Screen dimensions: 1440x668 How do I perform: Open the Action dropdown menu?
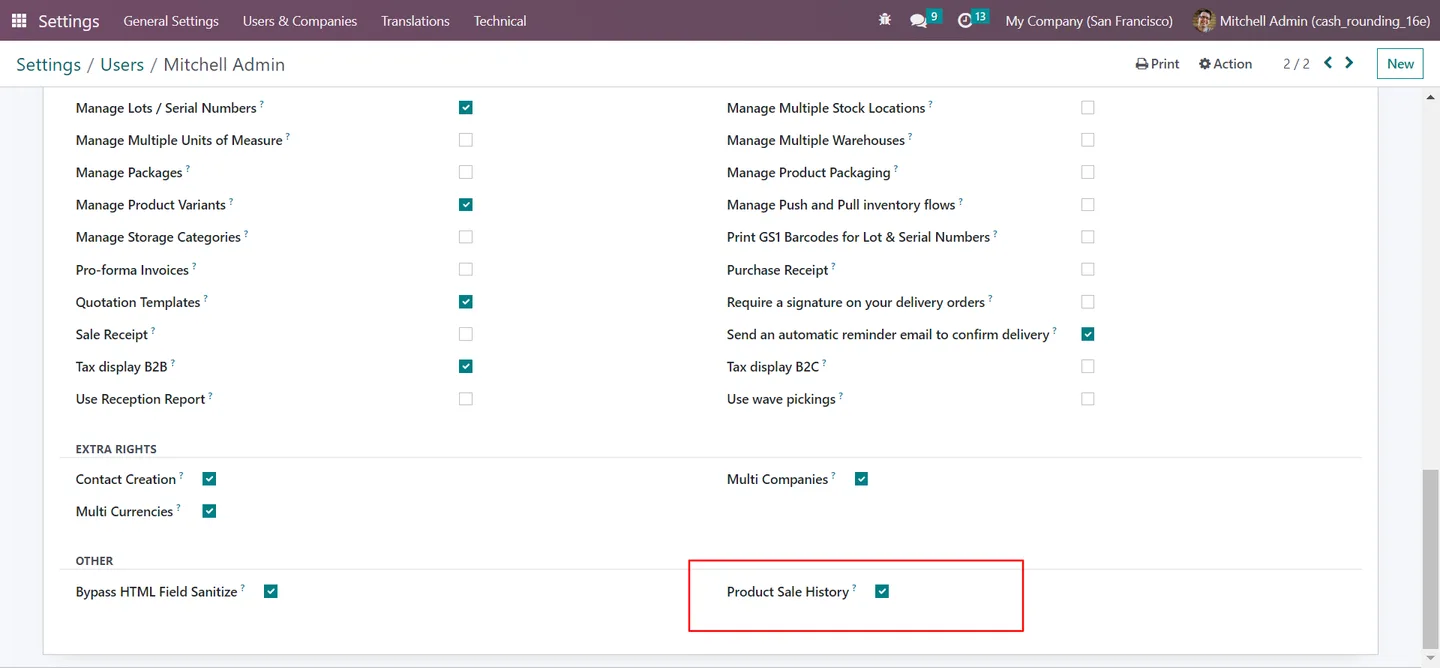pyautogui.click(x=1225, y=63)
